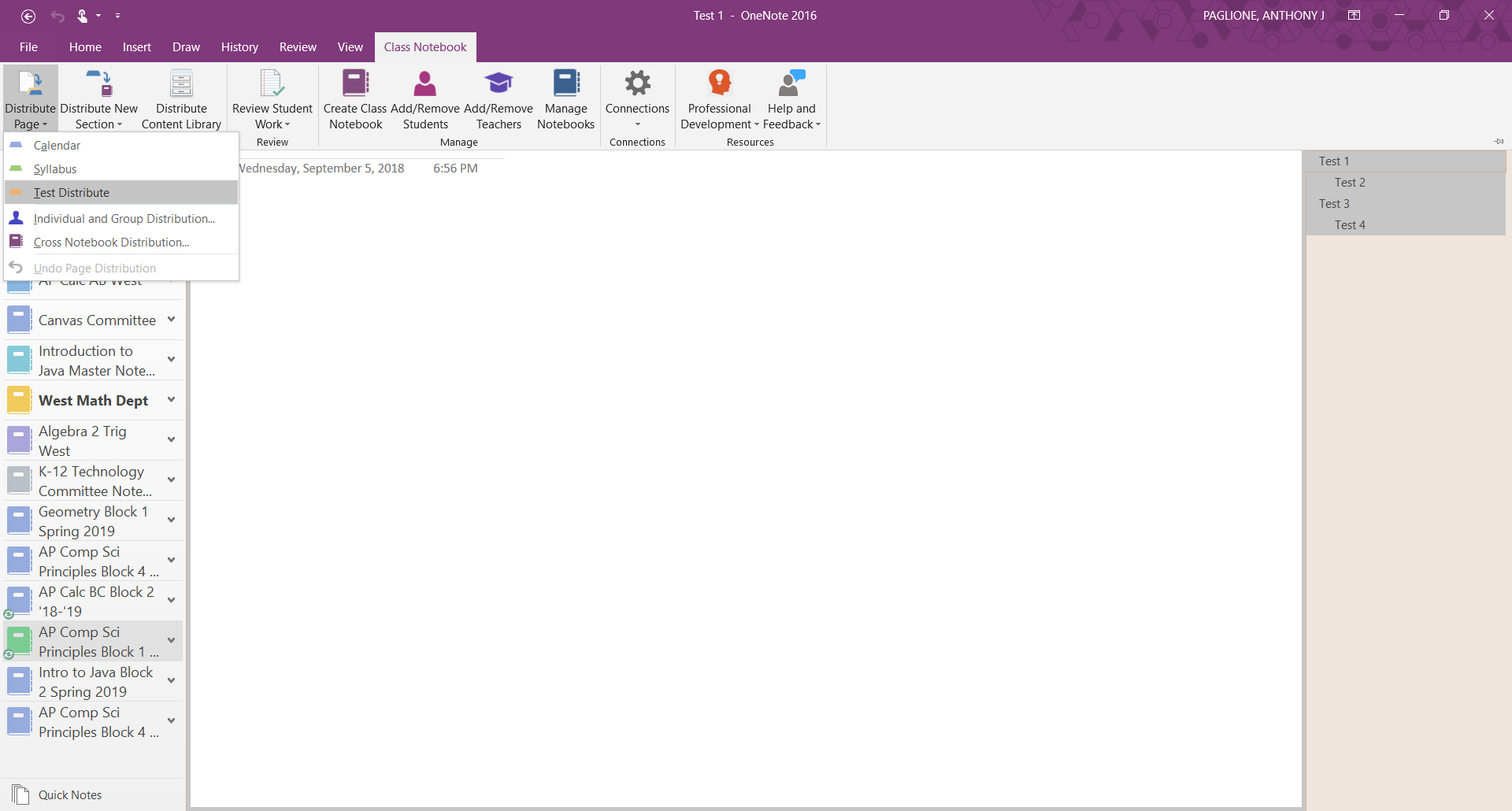1512x811 pixels.
Task: Expand AP Calc BC Block 2 chevron
Action: coord(171,601)
